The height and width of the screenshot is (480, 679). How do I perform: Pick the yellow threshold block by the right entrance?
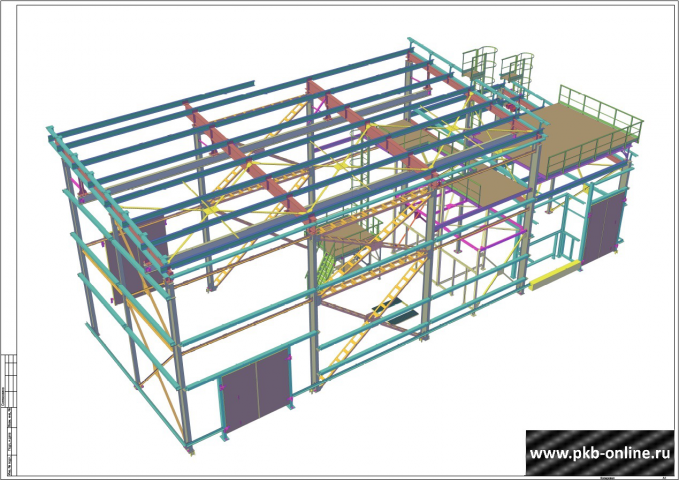point(555,274)
